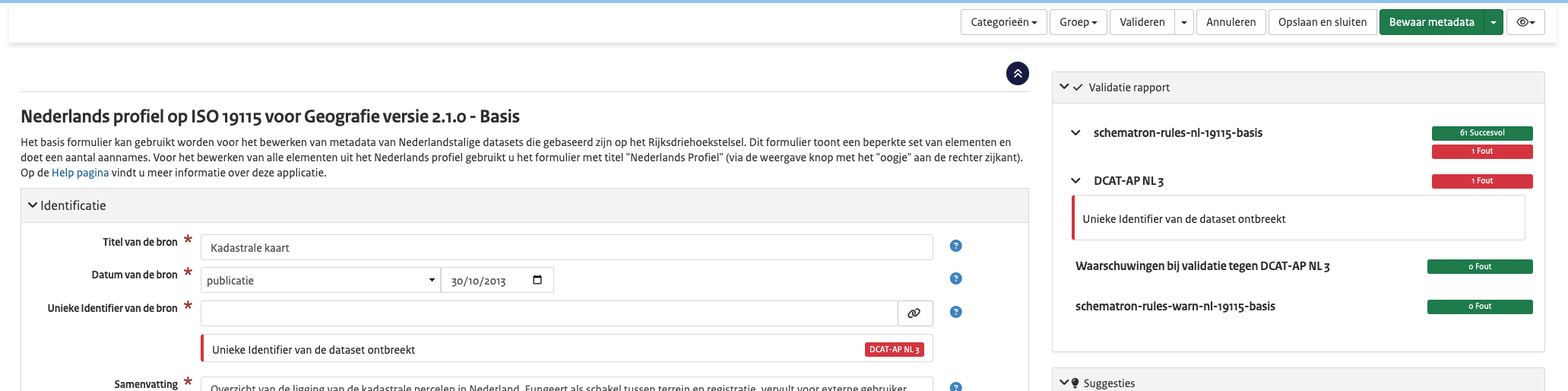Open the Groep dropdown menu
The width and height of the screenshot is (1568, 391).
[1078, 22]
